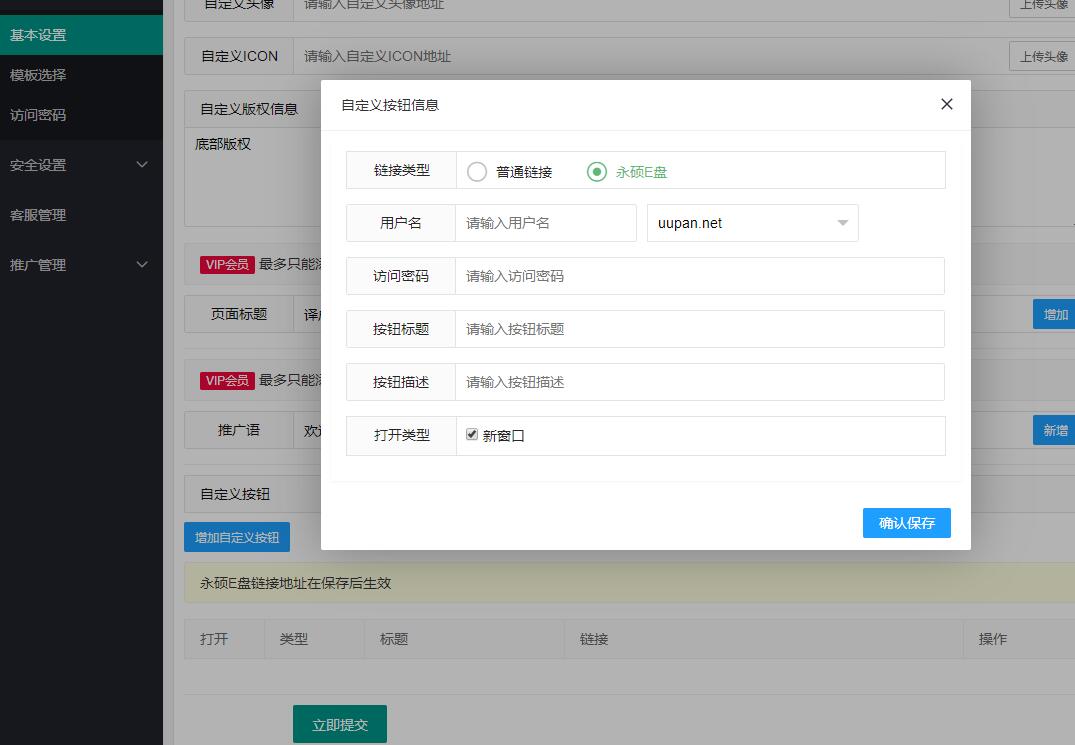Click the 按钮标题 input field
The image size is (1075, 745).
pos(699,329)
